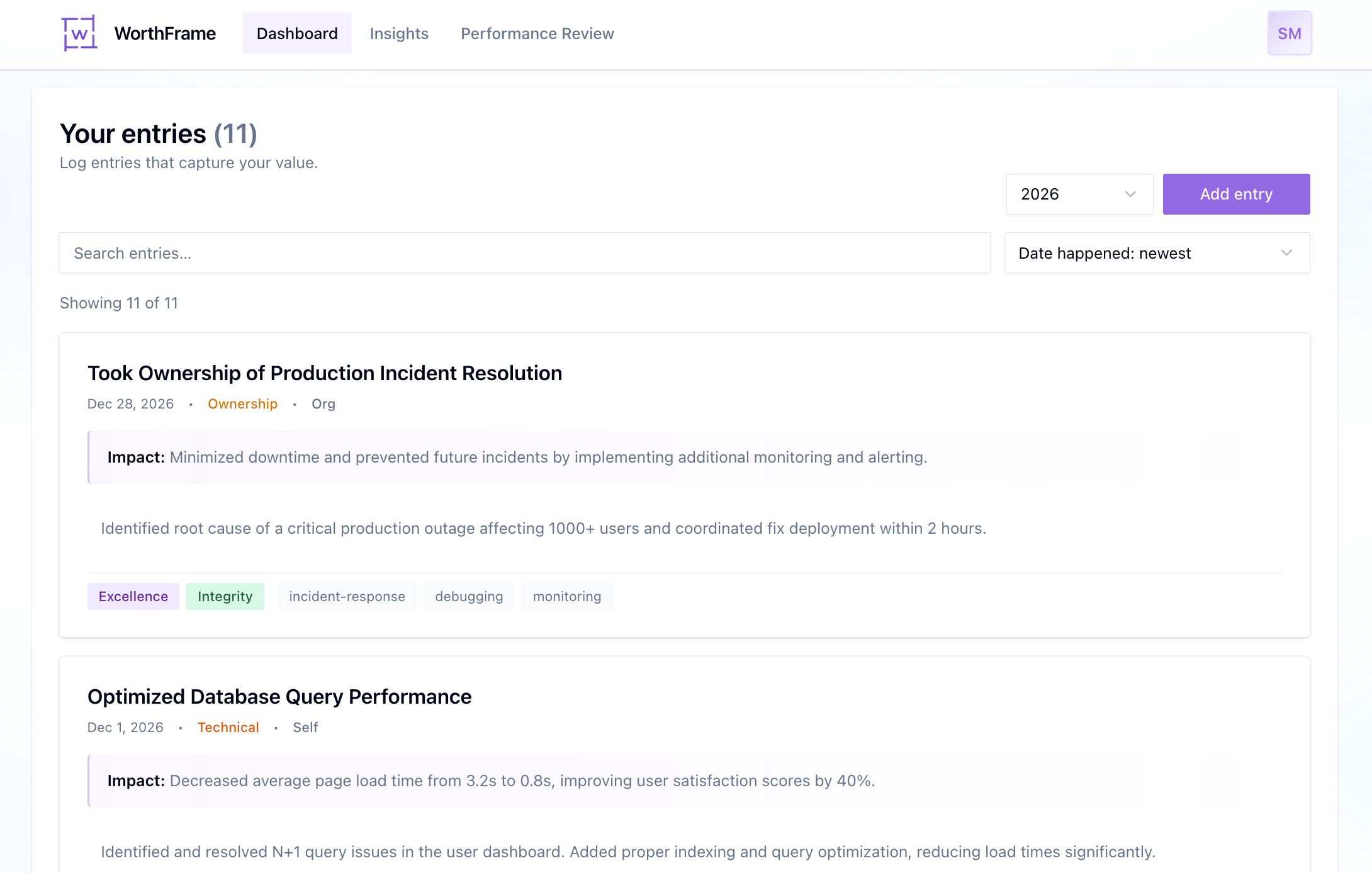The height and width of the screenshot is (873, 1372).
Task: Open the Optimized Database Query Performance entry
Action: pyautogui.click(x=279, y=696)
